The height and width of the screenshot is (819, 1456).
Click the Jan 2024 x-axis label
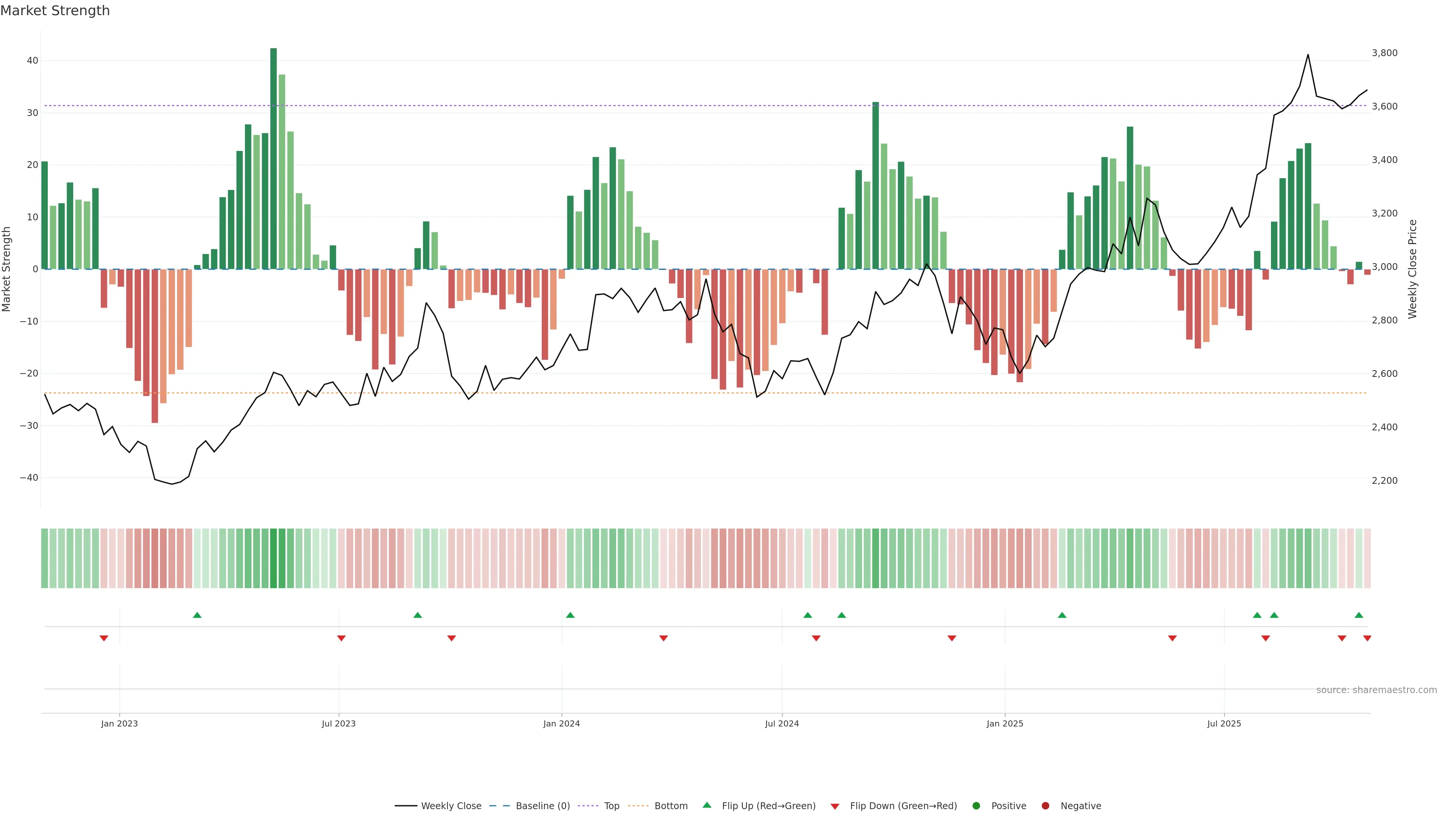coord(561,723)
